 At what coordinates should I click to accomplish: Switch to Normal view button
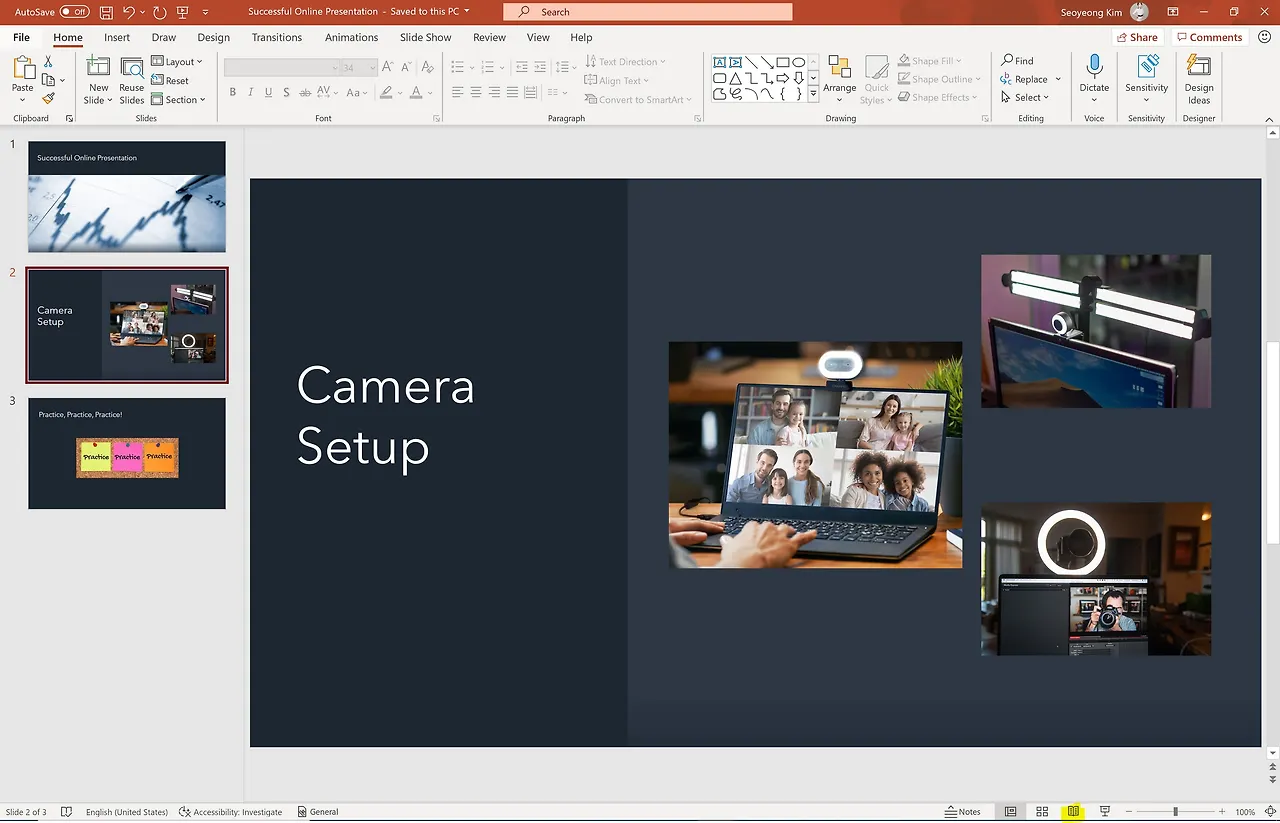[x=1011, y=812]
